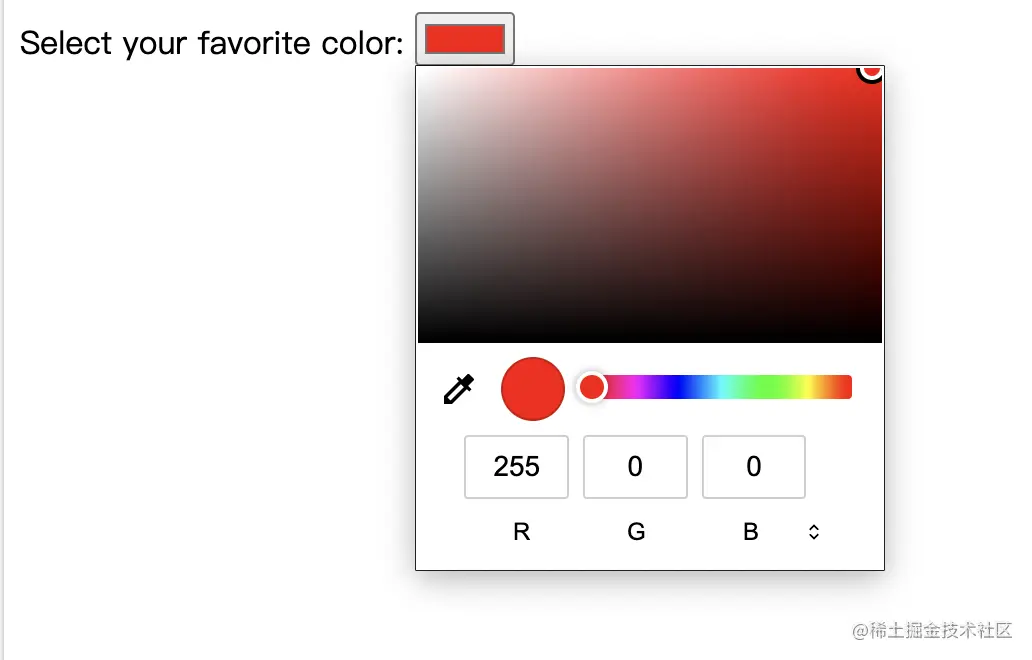Click inside the G value input field
This screenshot has height=660, width=1032.
coord(635,467)
